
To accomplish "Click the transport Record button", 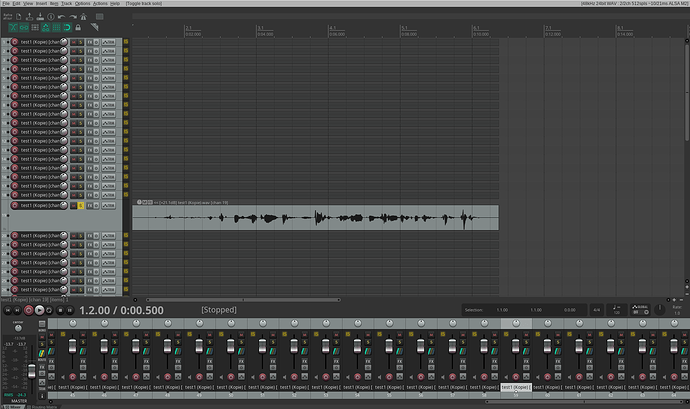I will click(29, 310).
